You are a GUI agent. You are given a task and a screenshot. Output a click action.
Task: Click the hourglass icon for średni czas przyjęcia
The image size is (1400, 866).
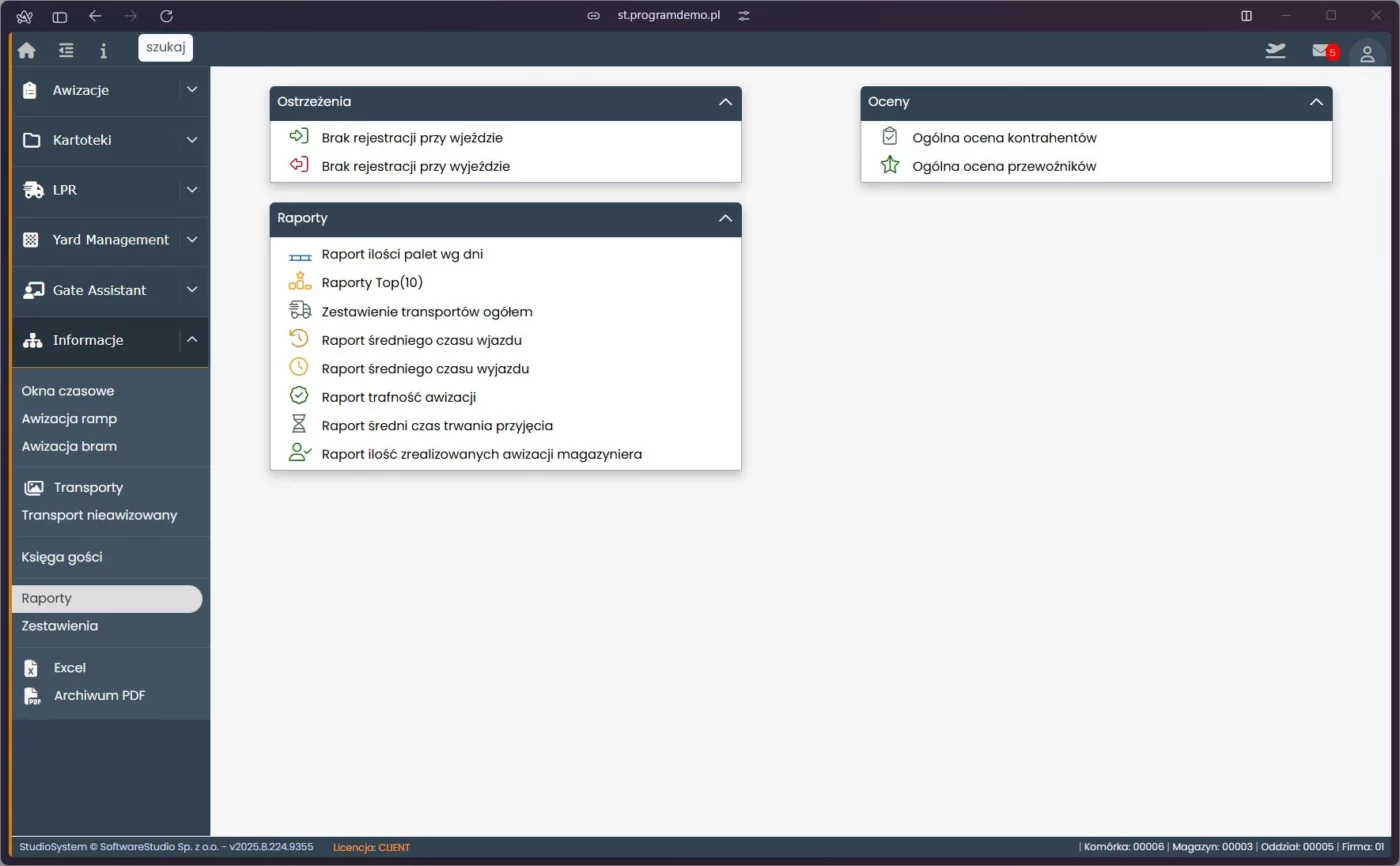tap(299, 423)
